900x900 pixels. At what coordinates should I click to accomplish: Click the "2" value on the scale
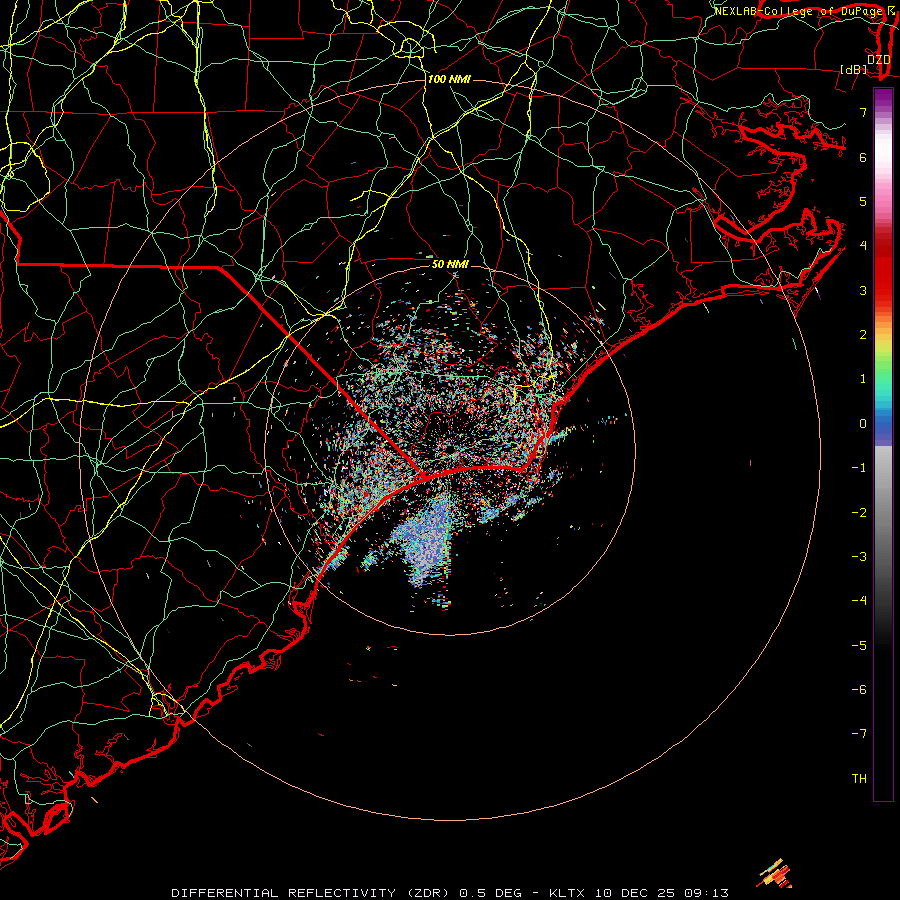[863, 335]
